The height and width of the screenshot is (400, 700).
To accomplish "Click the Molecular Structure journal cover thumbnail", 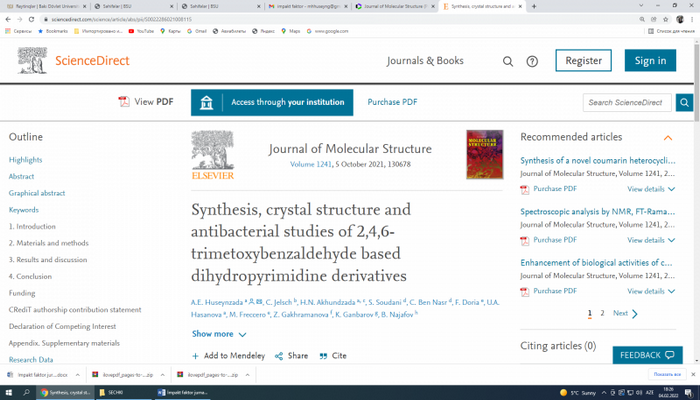I will (x=485, y=155).
